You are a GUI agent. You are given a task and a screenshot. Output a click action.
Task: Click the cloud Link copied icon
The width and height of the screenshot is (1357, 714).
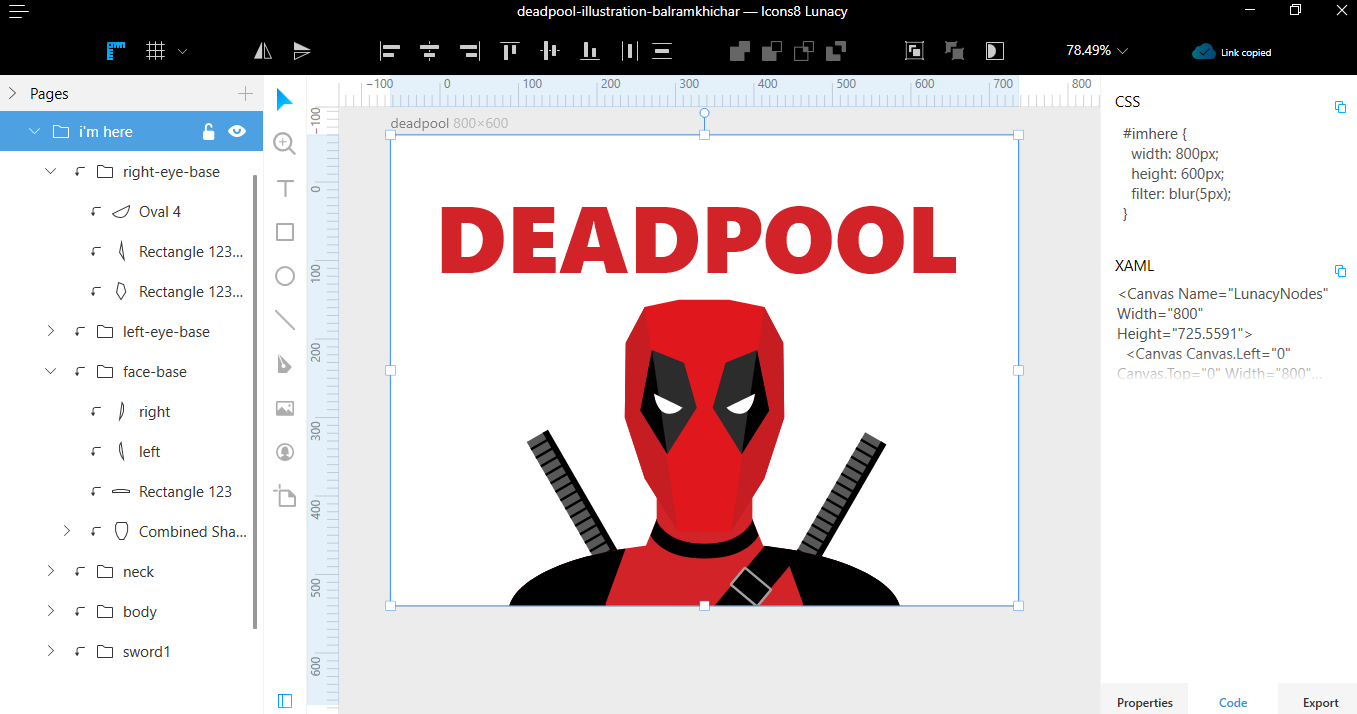1203,52
